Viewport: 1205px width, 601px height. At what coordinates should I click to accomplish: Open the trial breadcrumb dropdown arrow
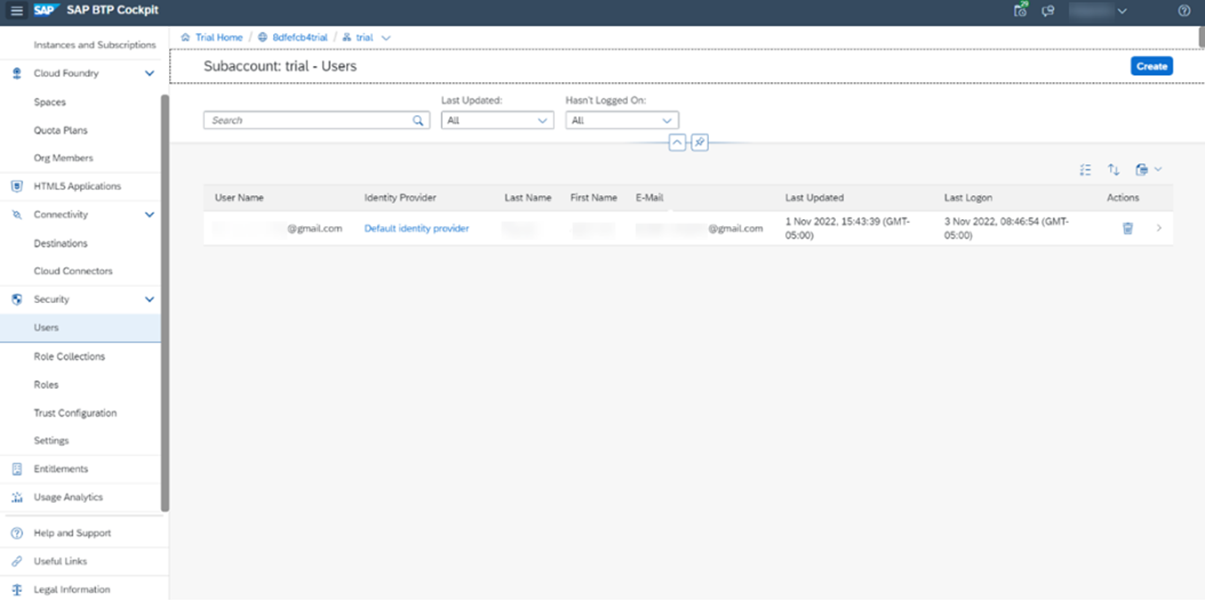(386, 38)
